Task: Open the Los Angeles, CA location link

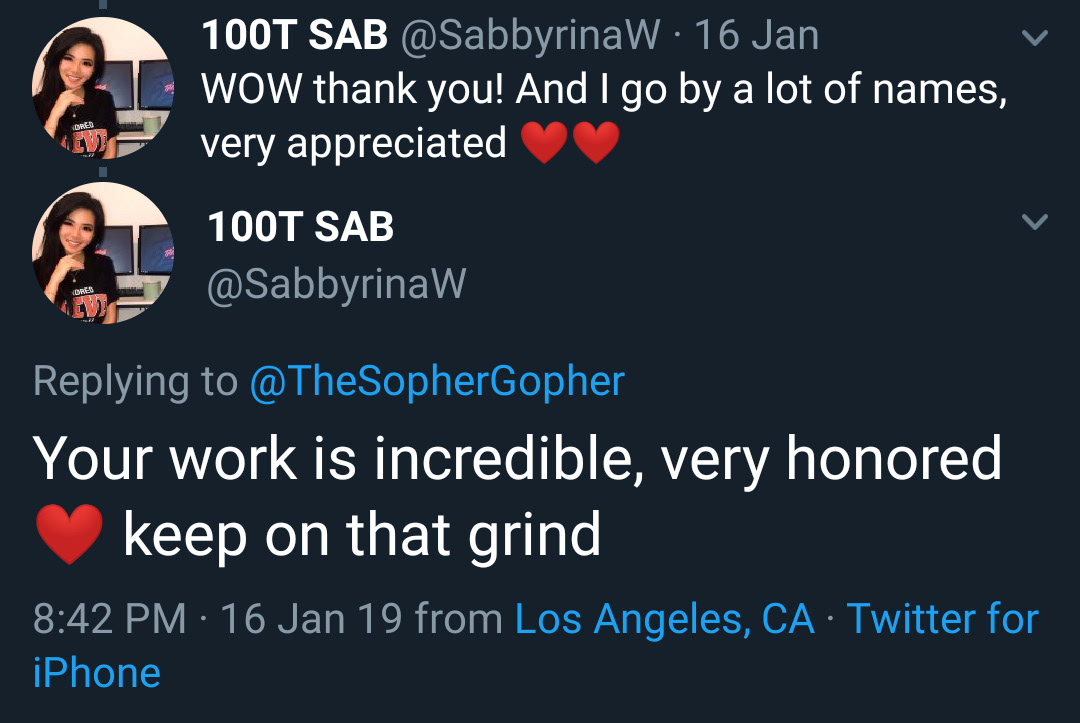Action: point(665,619)
